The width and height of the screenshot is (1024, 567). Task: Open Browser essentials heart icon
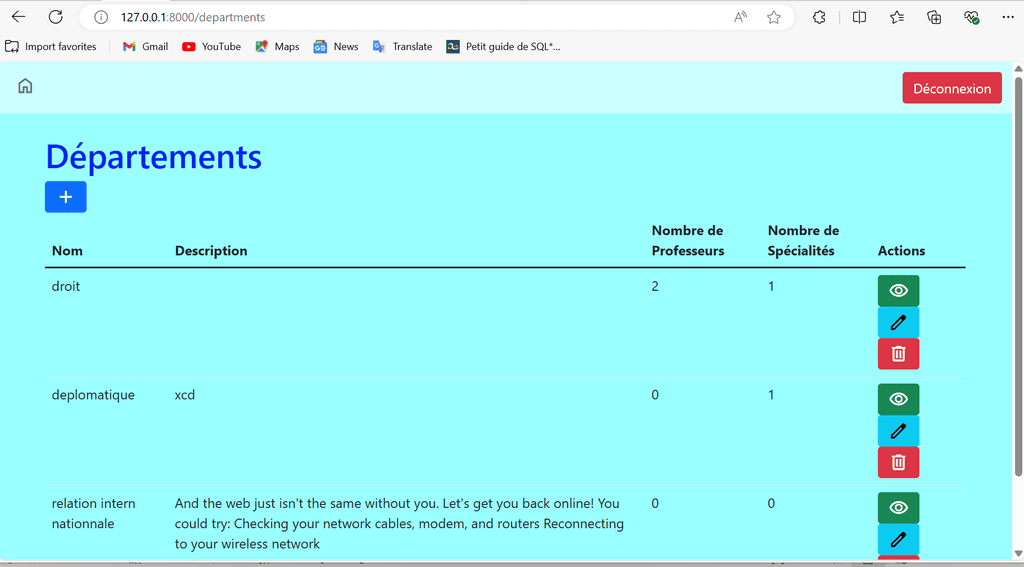click(x=971, y=17)
